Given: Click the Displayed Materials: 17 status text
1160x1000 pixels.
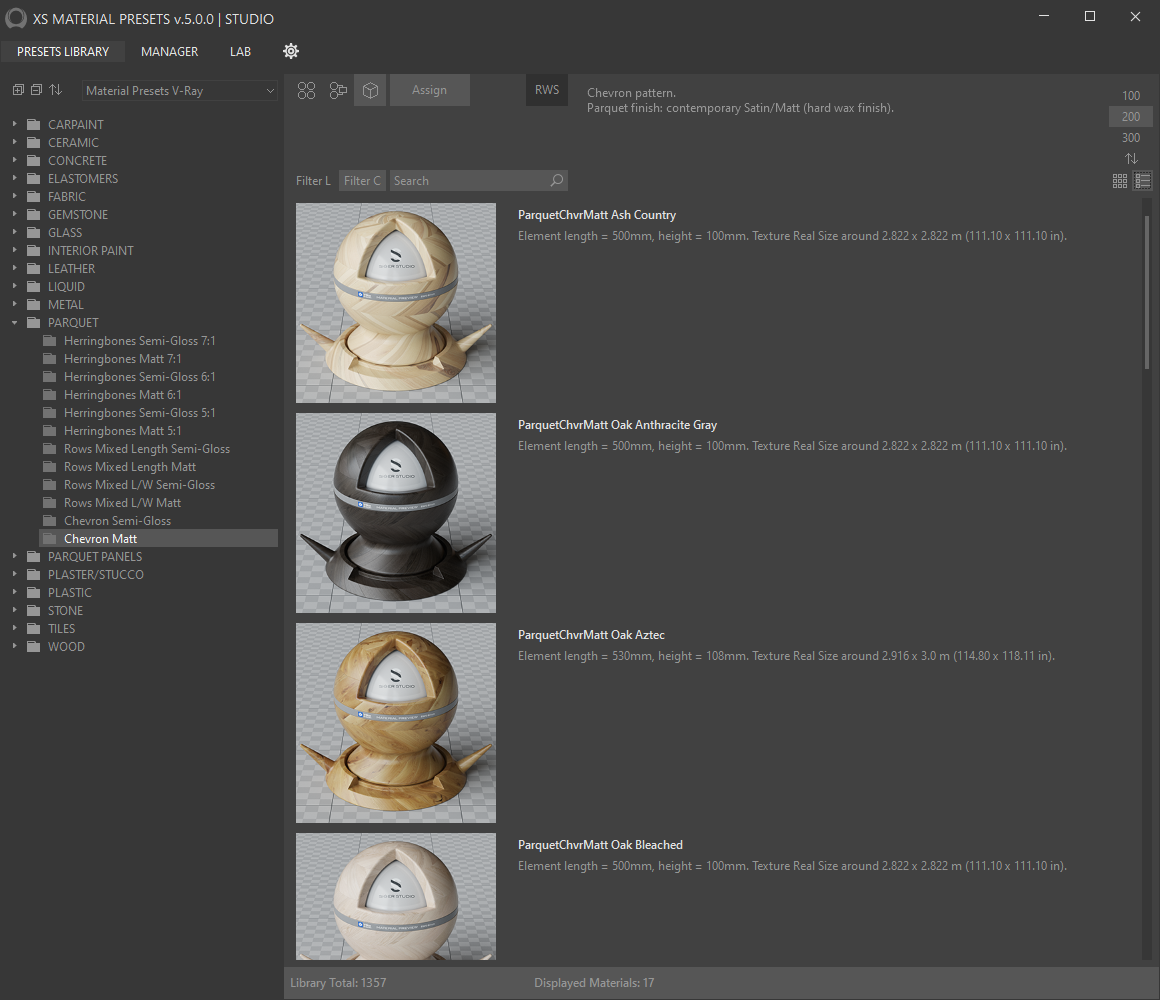Looking at the screenshot, I should (594, 982).
